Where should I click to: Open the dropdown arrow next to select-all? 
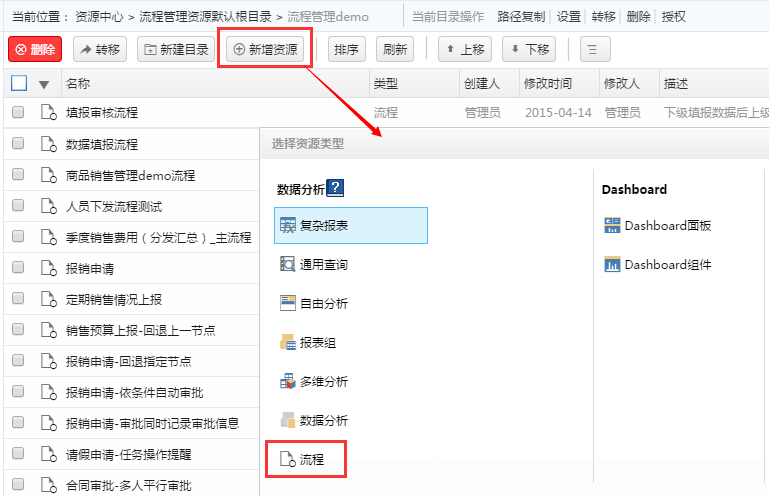coord(44,85)
